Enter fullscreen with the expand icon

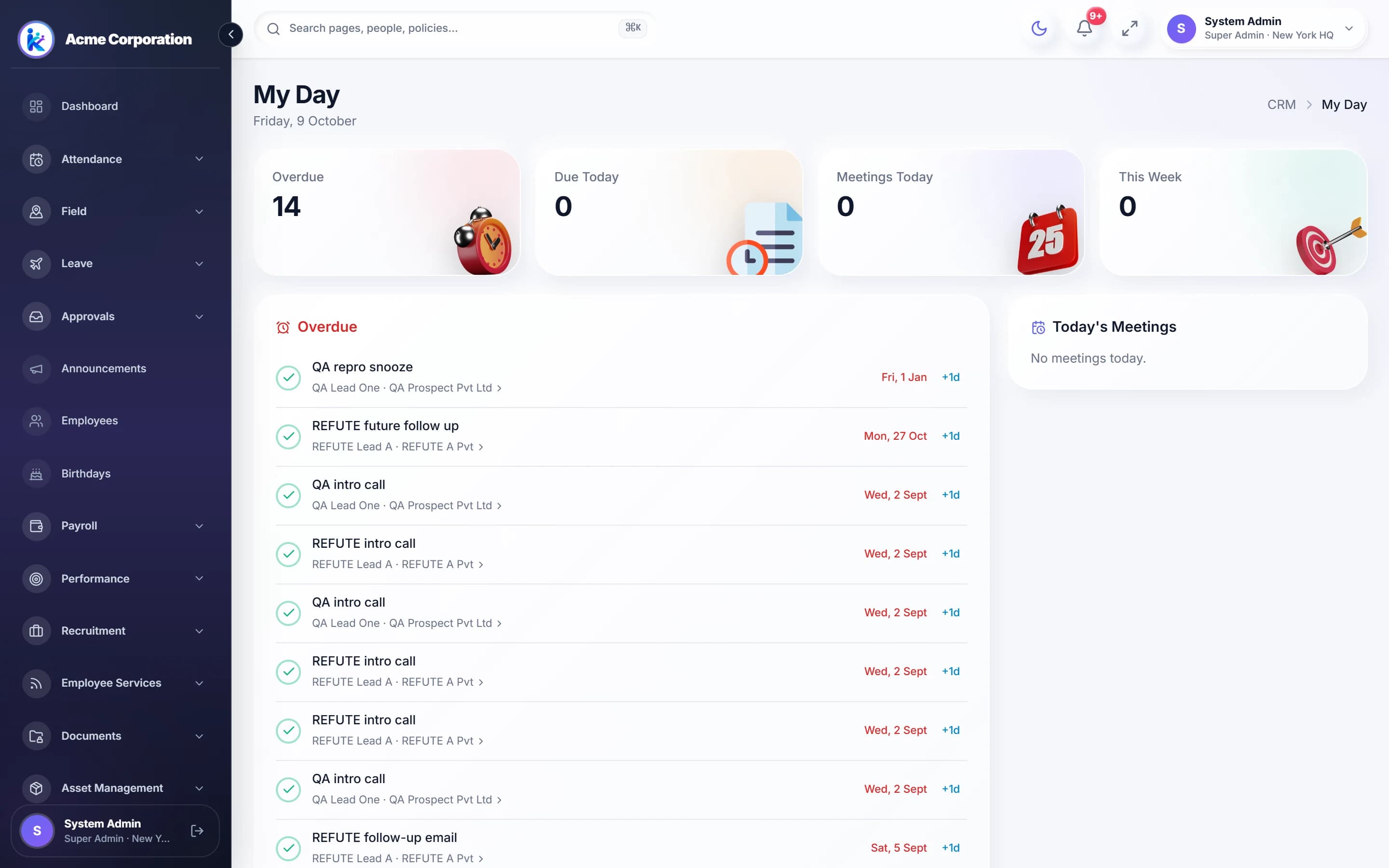pyautogui.click(x=1130, y=28)
